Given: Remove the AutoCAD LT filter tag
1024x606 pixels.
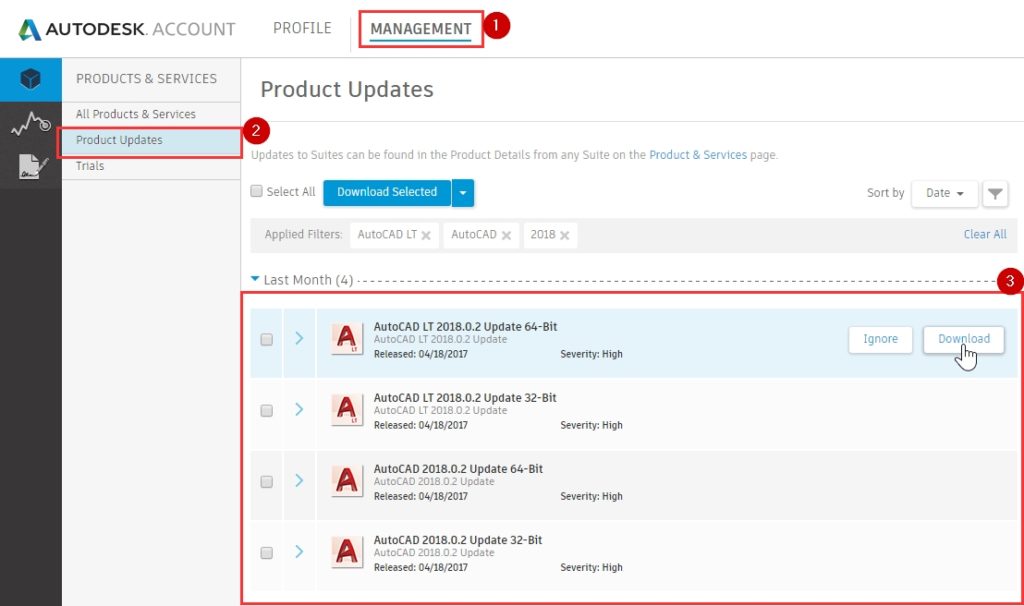Looking at the screenshot, I should point(426,235).
